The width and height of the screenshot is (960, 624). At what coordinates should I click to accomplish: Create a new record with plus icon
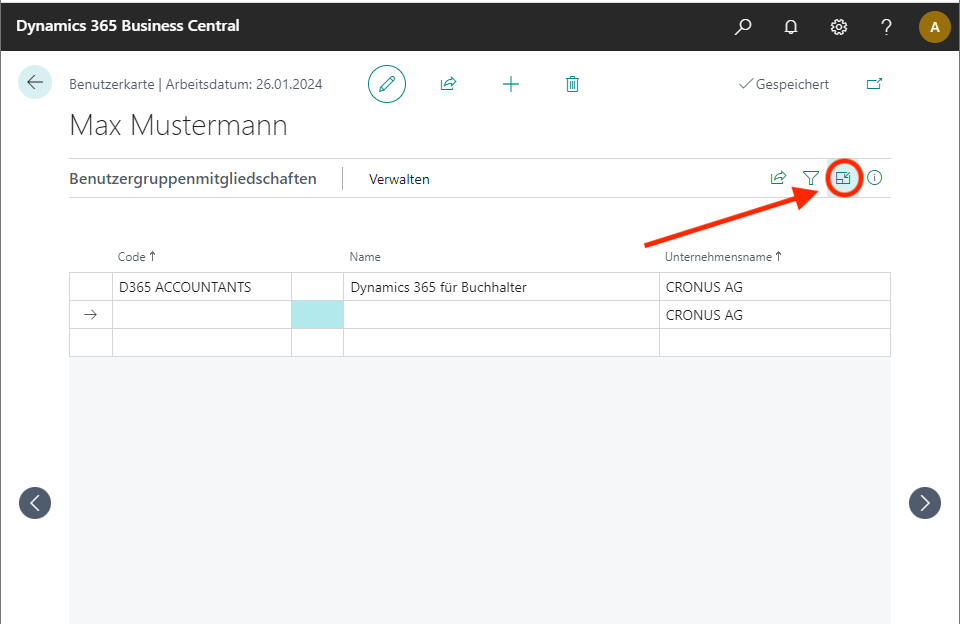pos(511,84)
